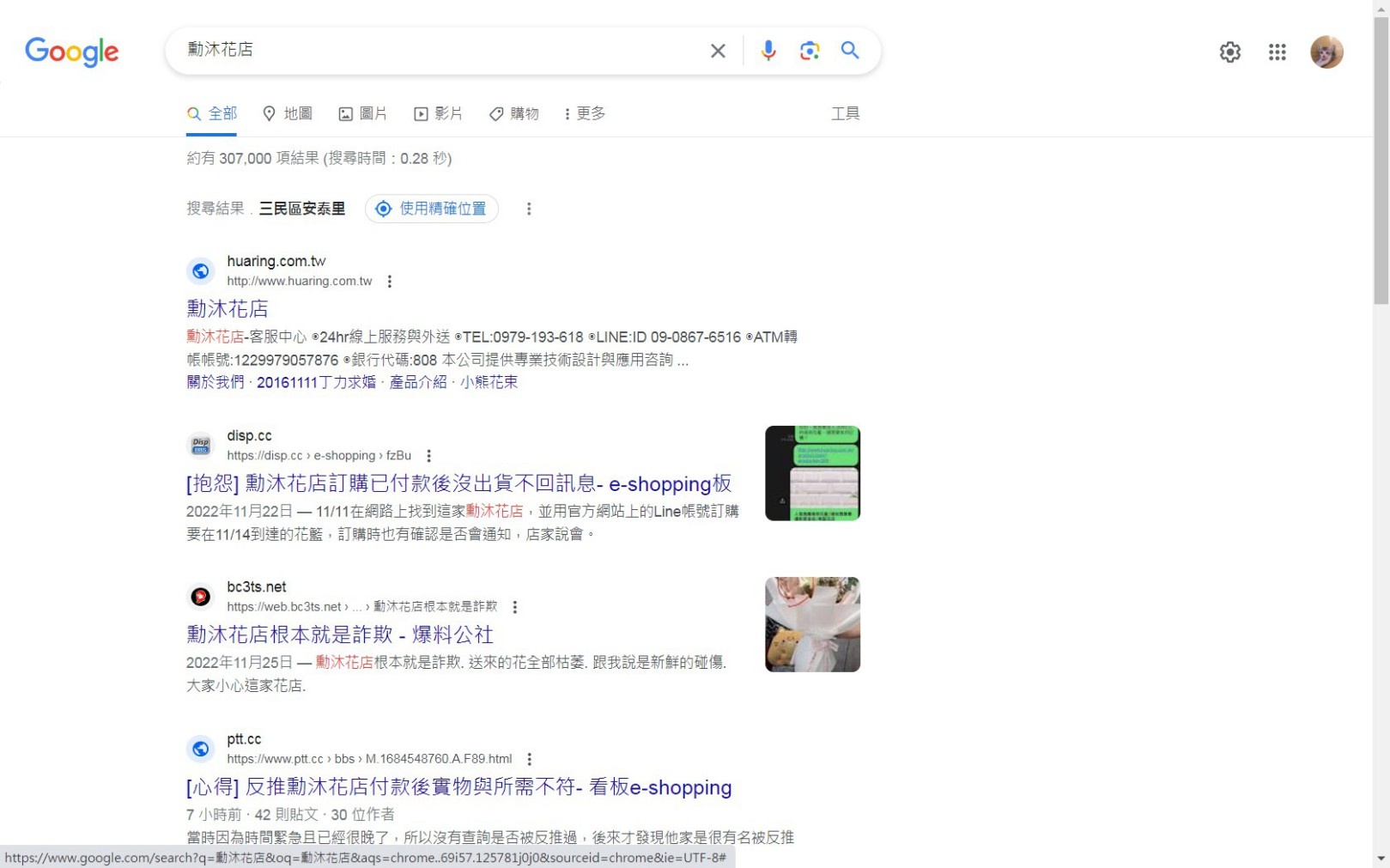Open the [抱怨] 勳沐花店訂購已付款 result link
The image size is (1390, 868).
(458, 483)
